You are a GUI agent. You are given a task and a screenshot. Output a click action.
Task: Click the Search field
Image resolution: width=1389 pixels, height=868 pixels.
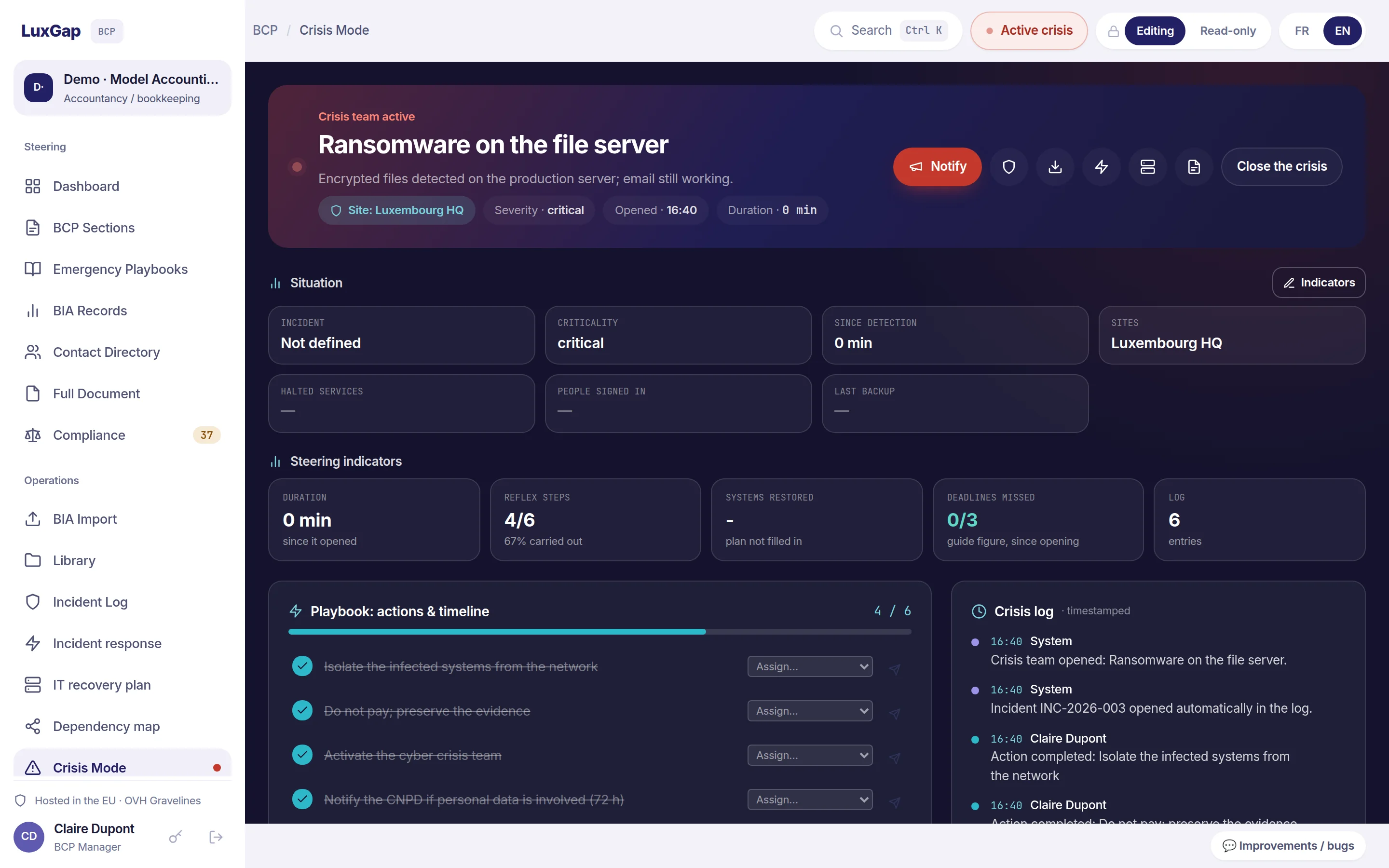click(x=888, y=31)
